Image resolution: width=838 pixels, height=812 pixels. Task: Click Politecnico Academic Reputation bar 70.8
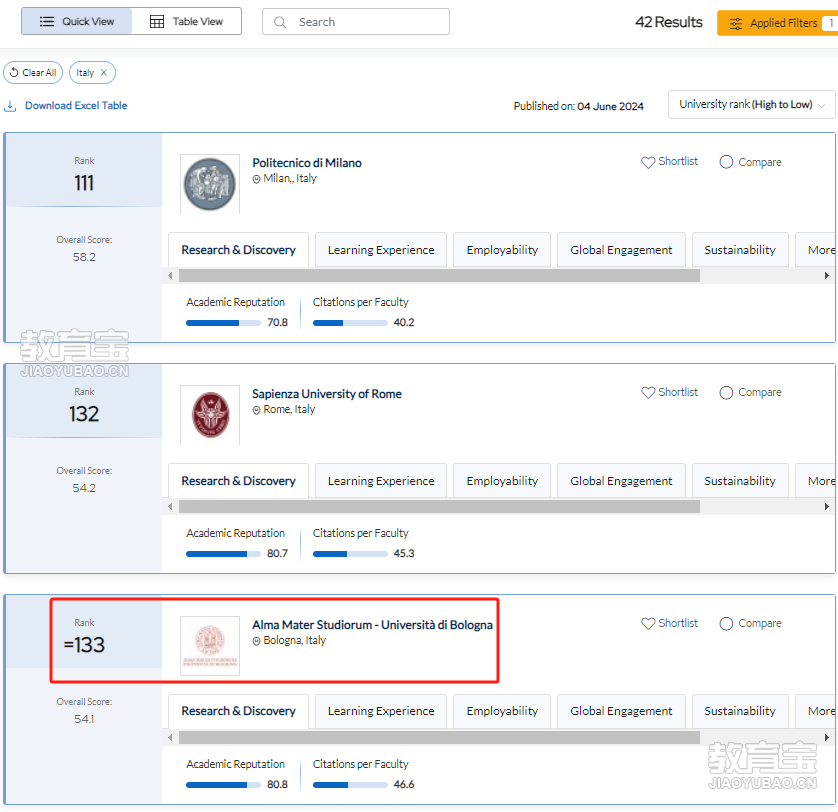[223, 323]
